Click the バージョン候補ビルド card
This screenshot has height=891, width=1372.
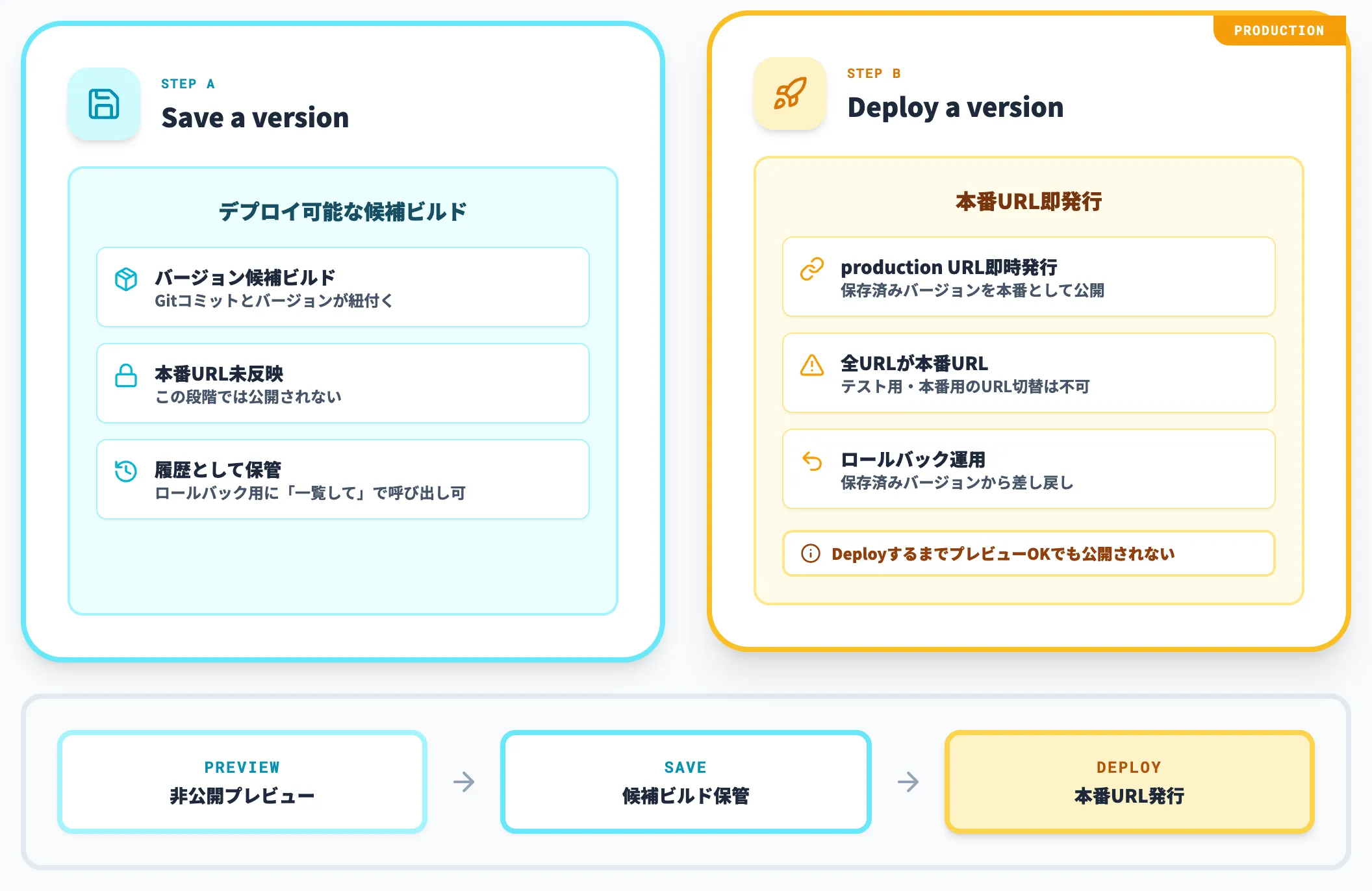click(343, 287)
